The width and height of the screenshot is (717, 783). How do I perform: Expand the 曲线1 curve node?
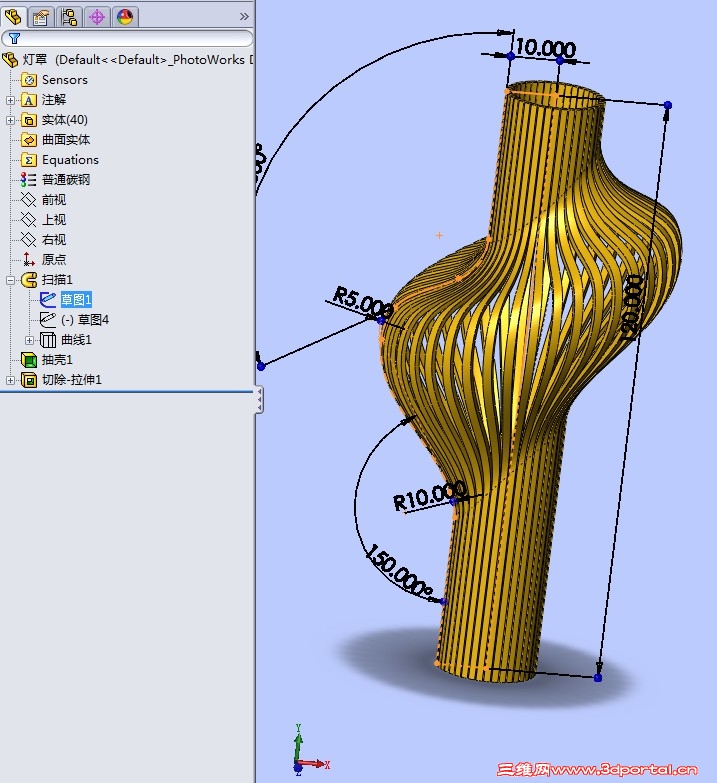point(29,341)
